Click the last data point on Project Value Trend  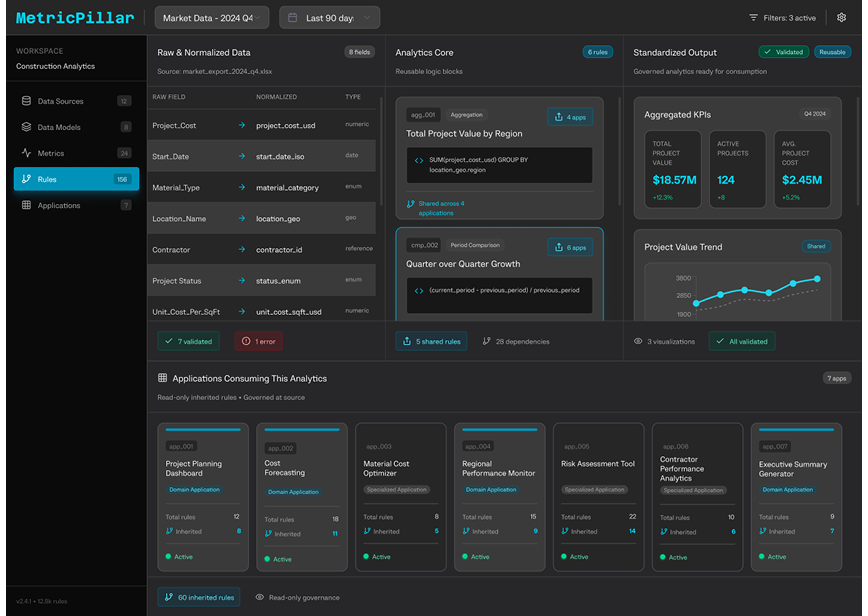817,279
